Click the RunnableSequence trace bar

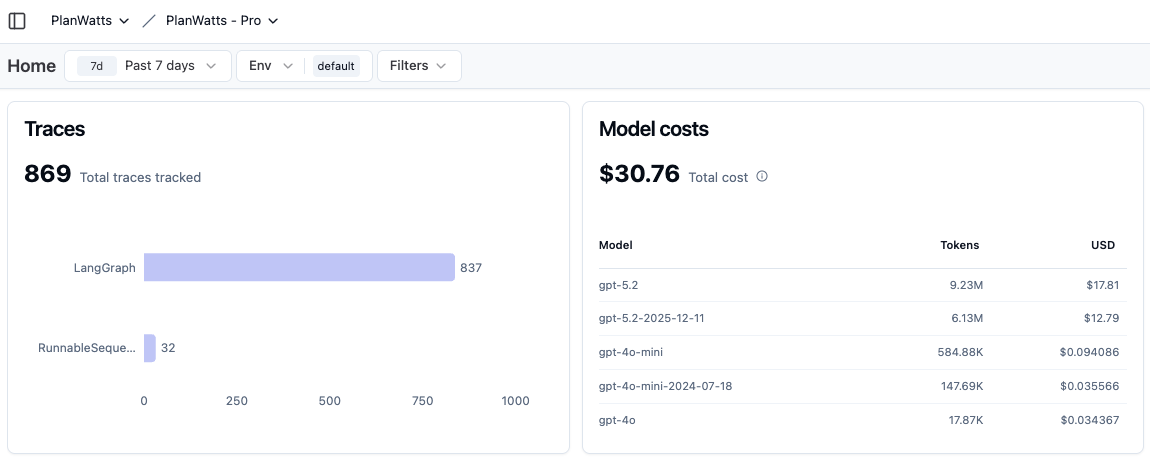coord(150,348)
